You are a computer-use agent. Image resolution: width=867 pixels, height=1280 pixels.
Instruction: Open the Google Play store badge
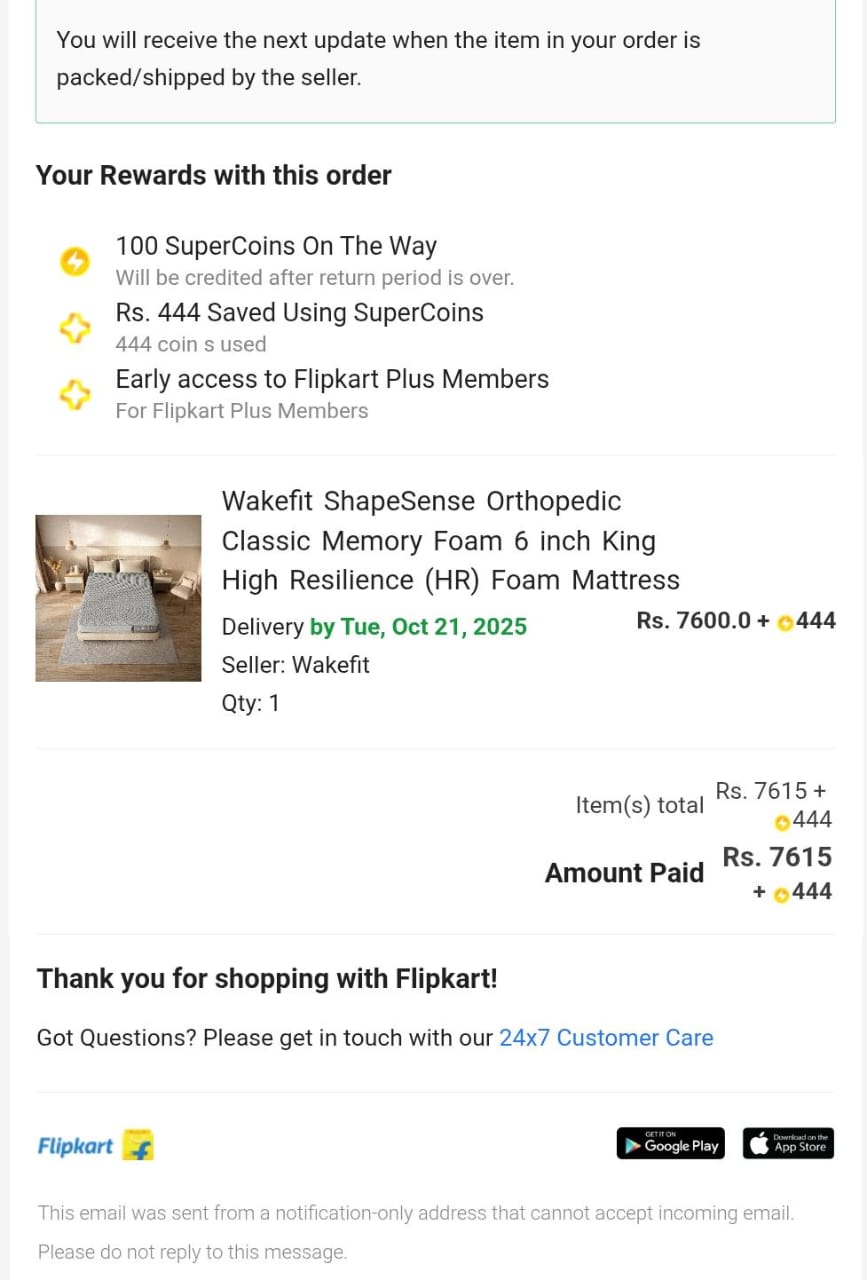[670, 1144]
